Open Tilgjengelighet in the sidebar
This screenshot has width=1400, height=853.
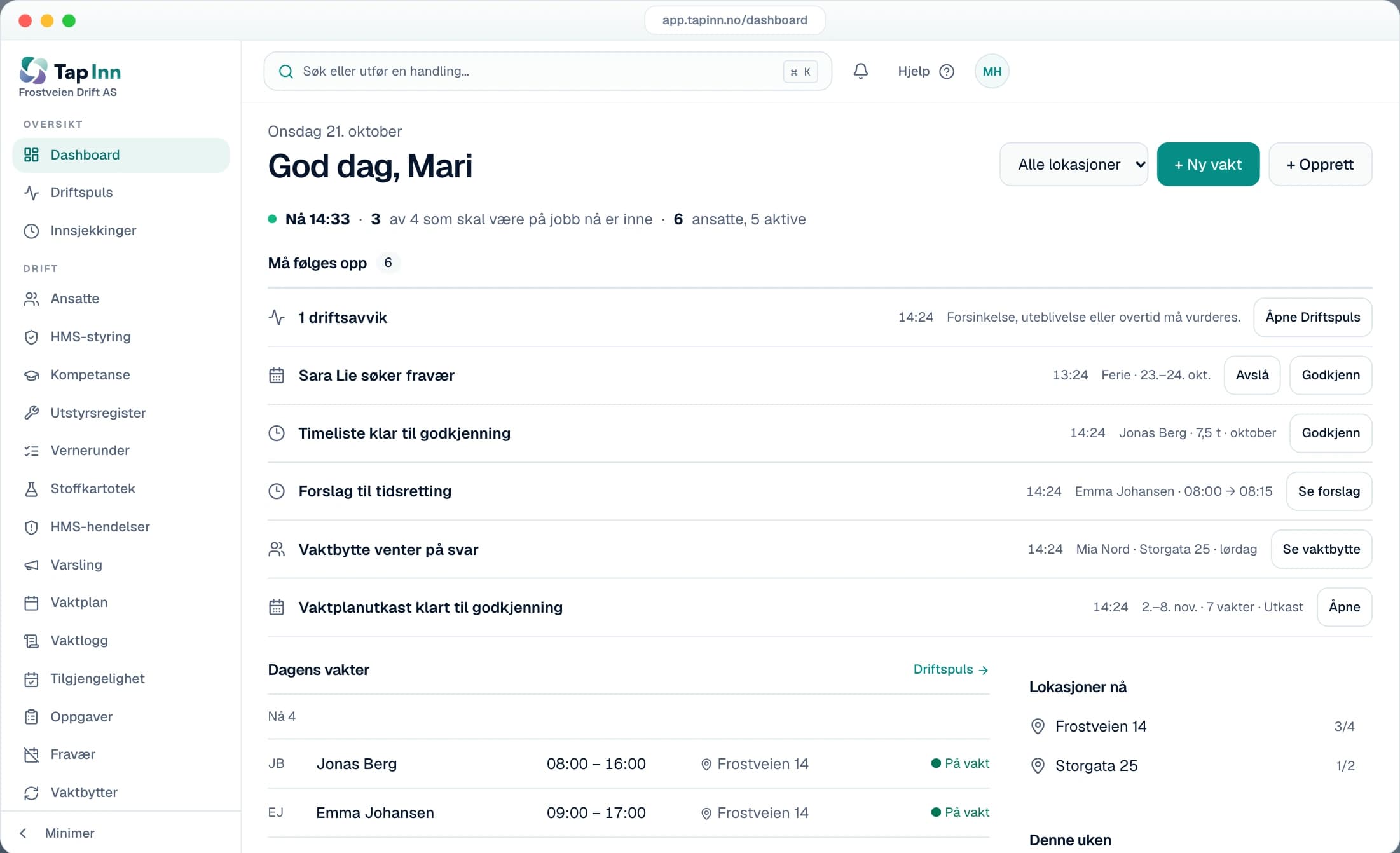[x=121, y=679]
